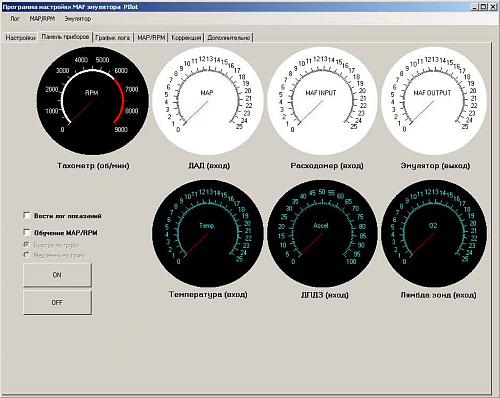
Task: Click the MAF OUTPUT gauge dial
Action: pos(434,101)
